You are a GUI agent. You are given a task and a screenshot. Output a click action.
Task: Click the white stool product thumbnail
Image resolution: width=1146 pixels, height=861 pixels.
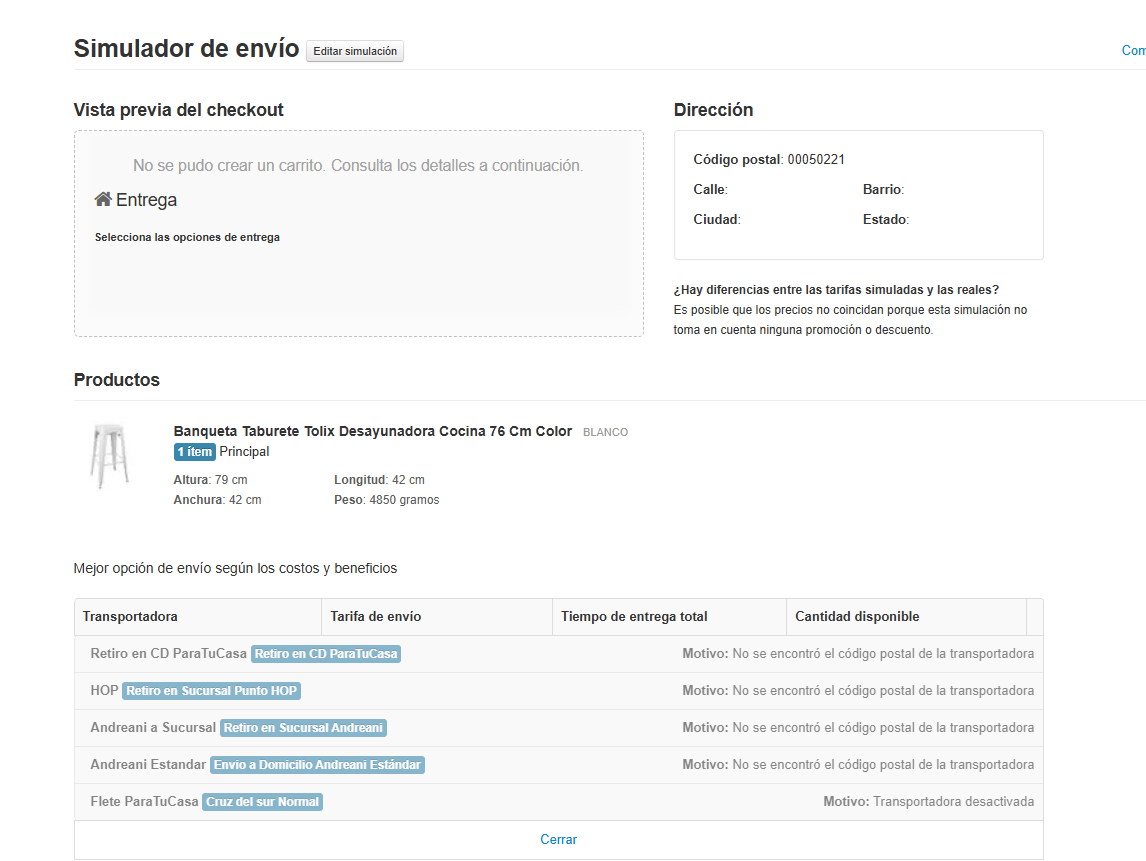click(x=109, y=457)
